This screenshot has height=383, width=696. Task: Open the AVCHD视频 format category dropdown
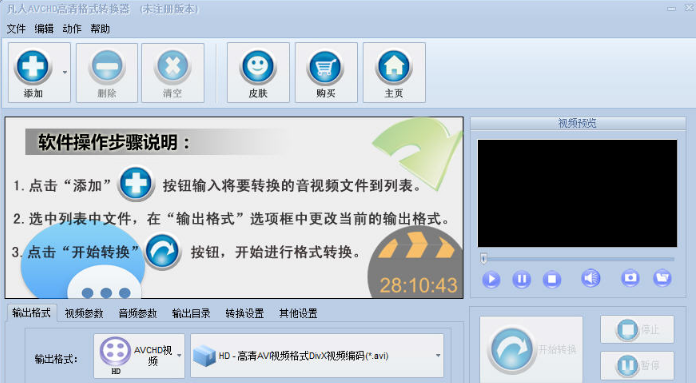tap(139, 356)
